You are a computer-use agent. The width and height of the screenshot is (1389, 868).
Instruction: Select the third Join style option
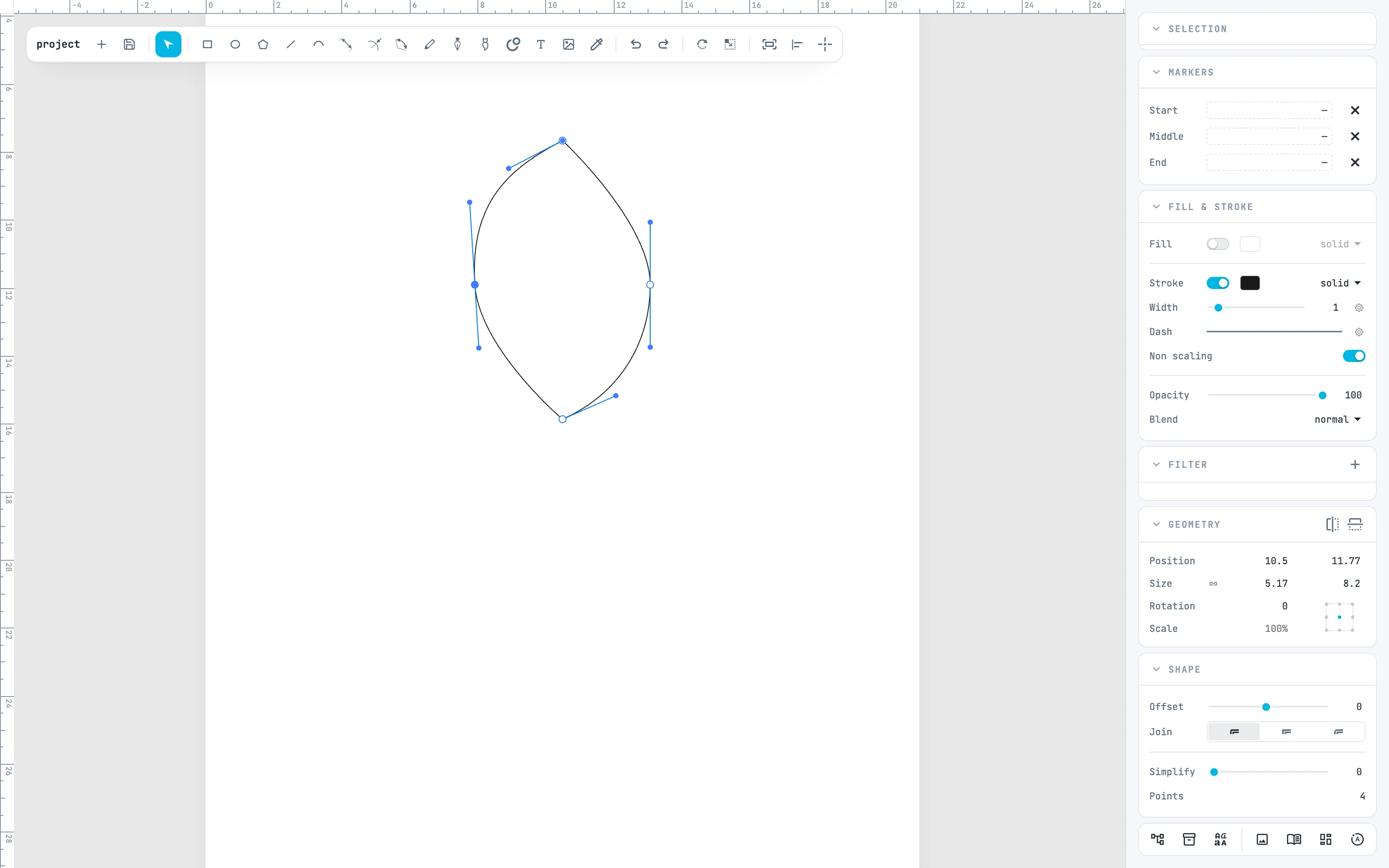(x=1339, y=731)
